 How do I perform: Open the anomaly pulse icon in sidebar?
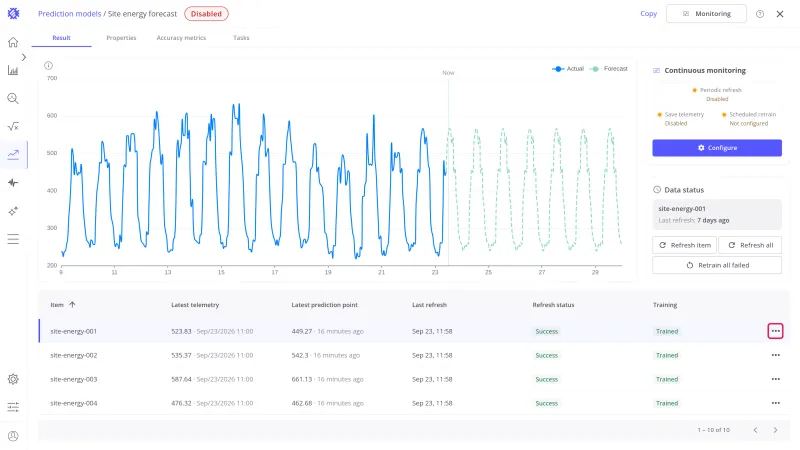pos(13,183)
